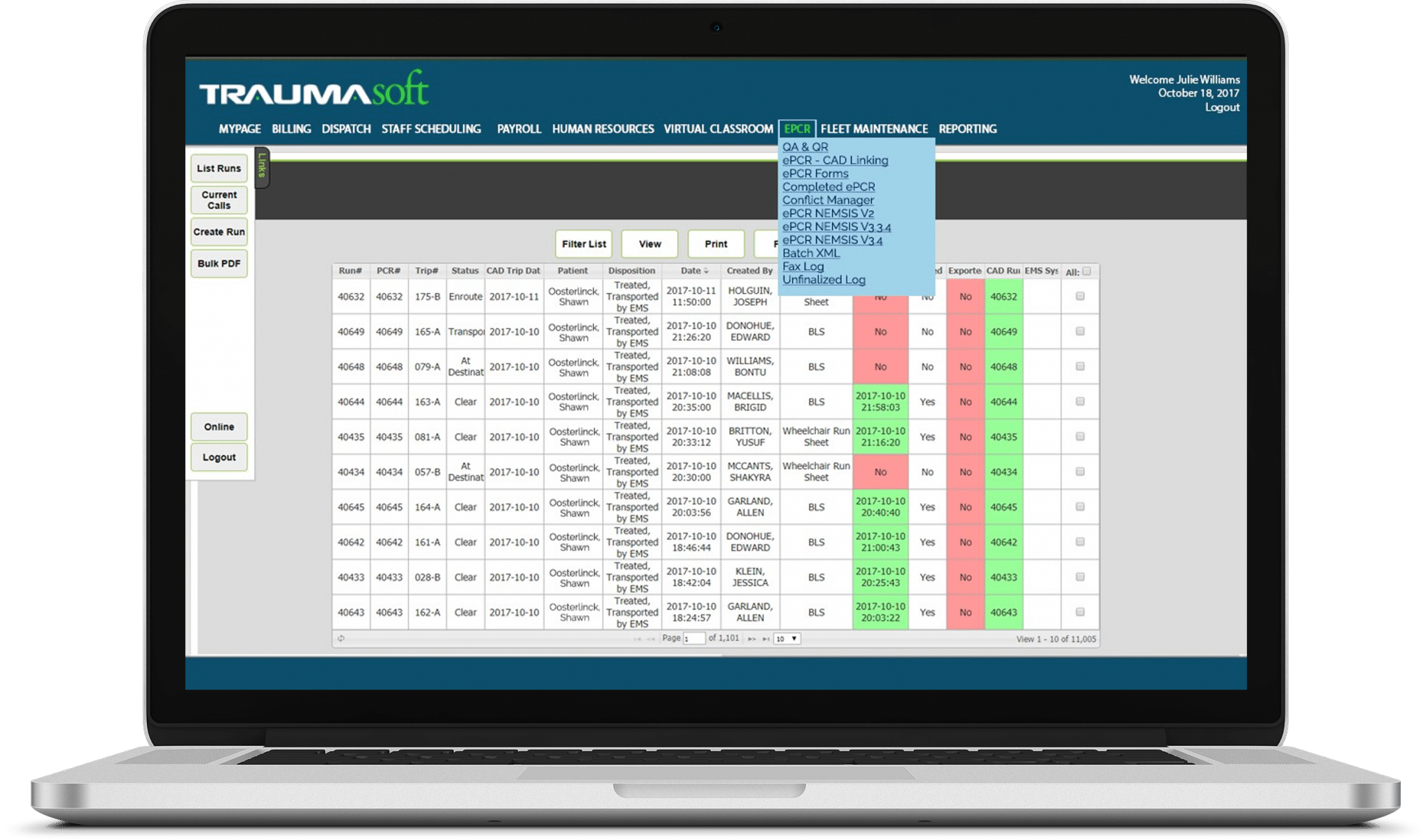
Task: Open the rows-per-page dropdown showing 10
Action: pyautogui.click(x=788, y=637)
